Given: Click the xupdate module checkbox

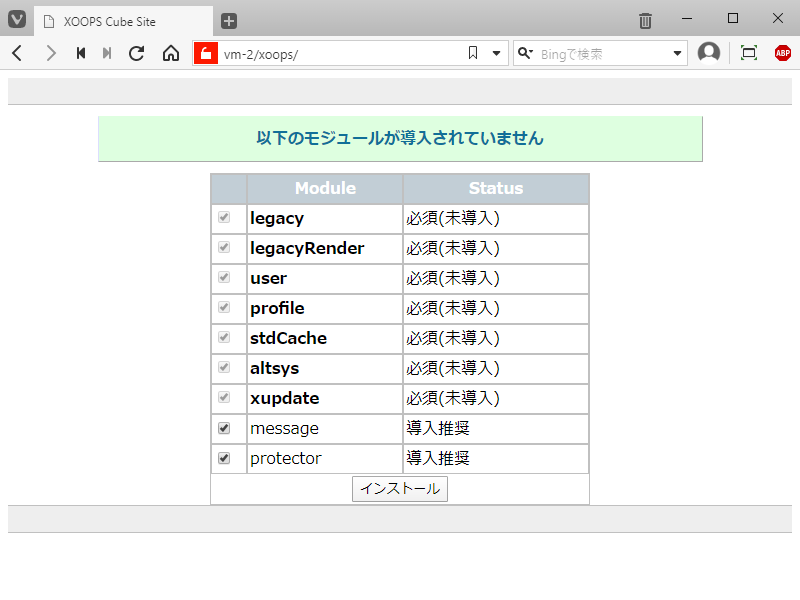Looking at the screenshot, I should (x=223, y=397).
